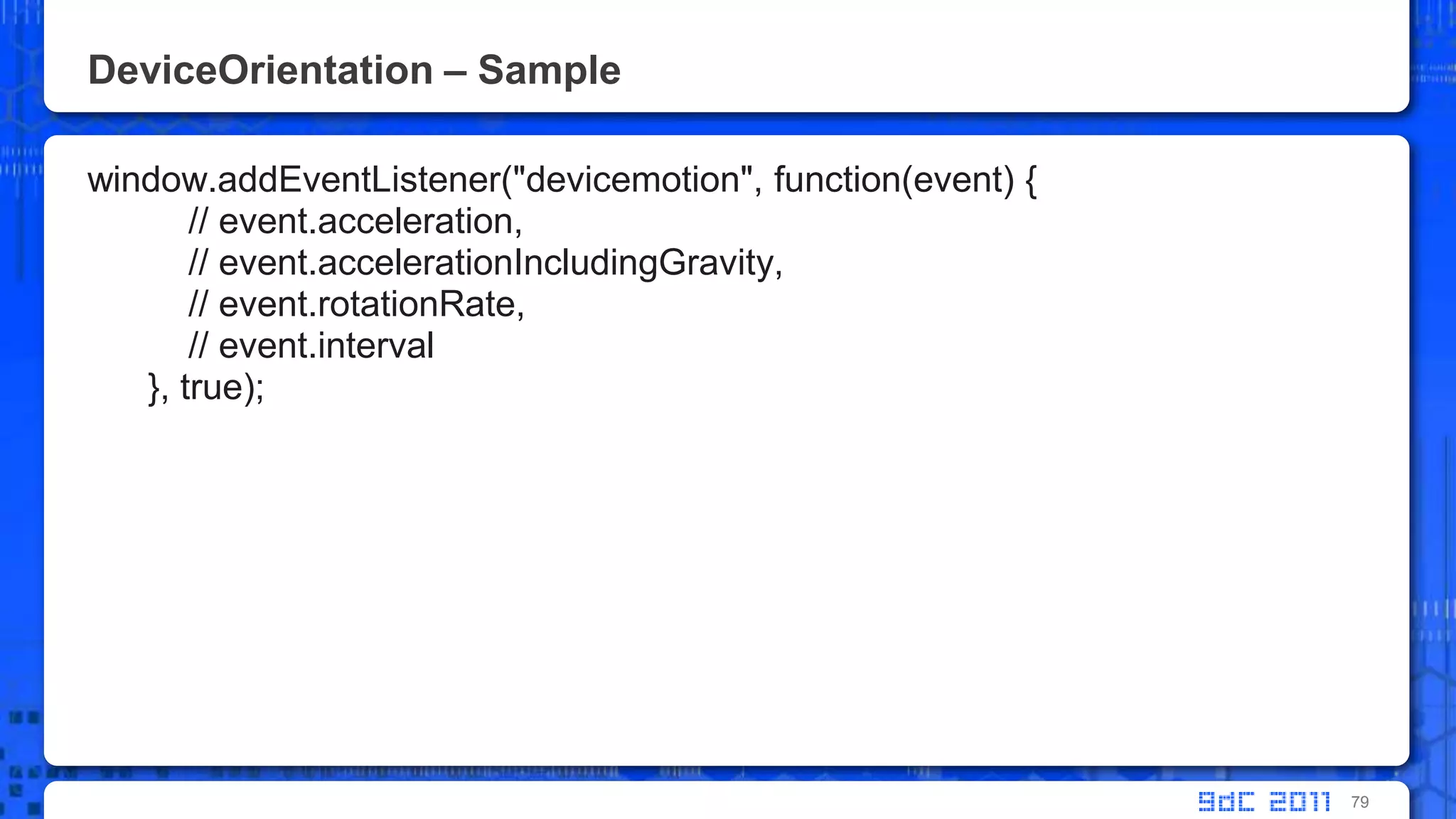The height and width of the screenshot is (819, 1456).
Task: Click the event.interval comment line
Action: click(311, 346)
